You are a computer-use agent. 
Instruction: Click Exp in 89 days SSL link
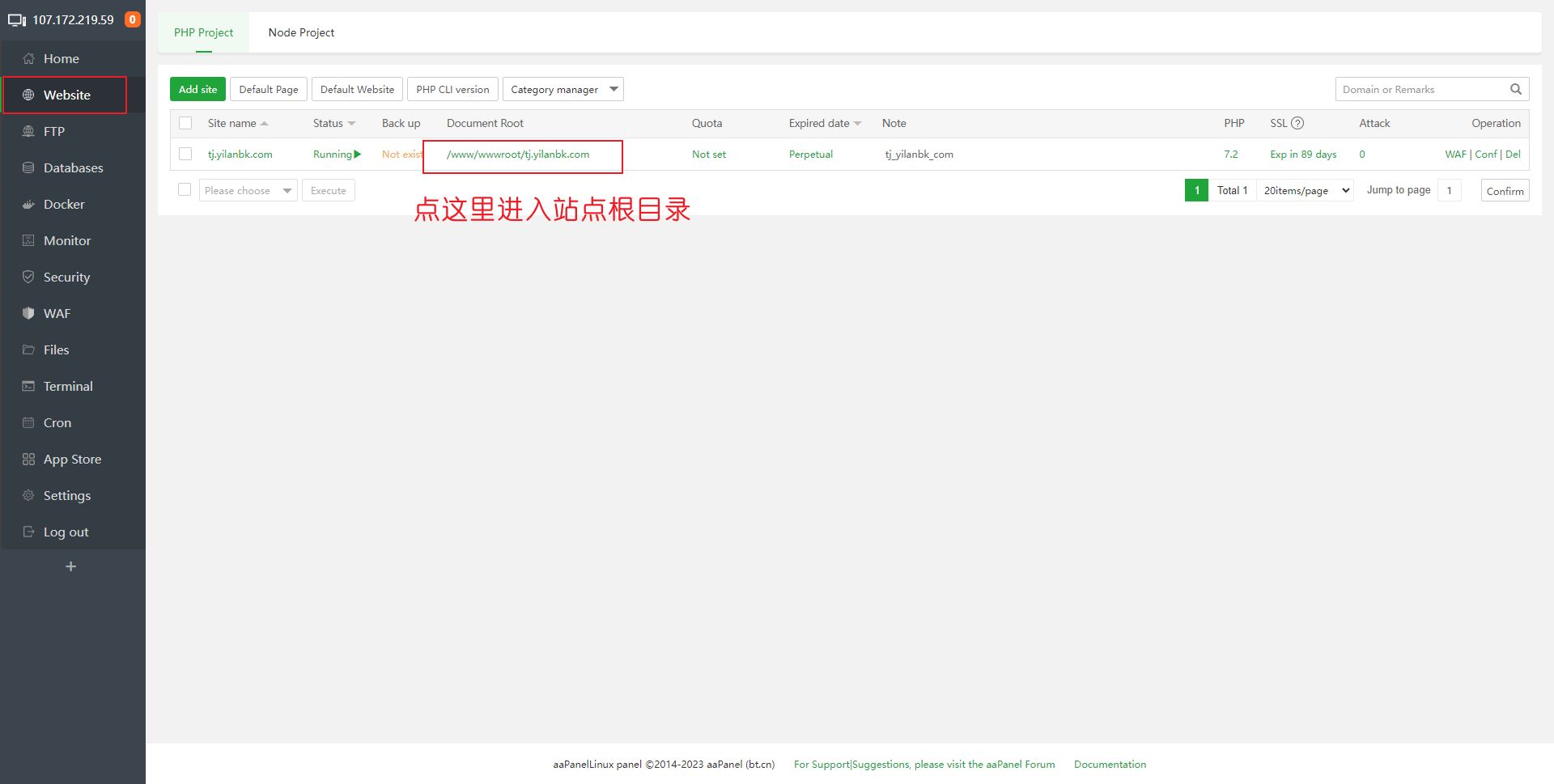point(1303,154)
